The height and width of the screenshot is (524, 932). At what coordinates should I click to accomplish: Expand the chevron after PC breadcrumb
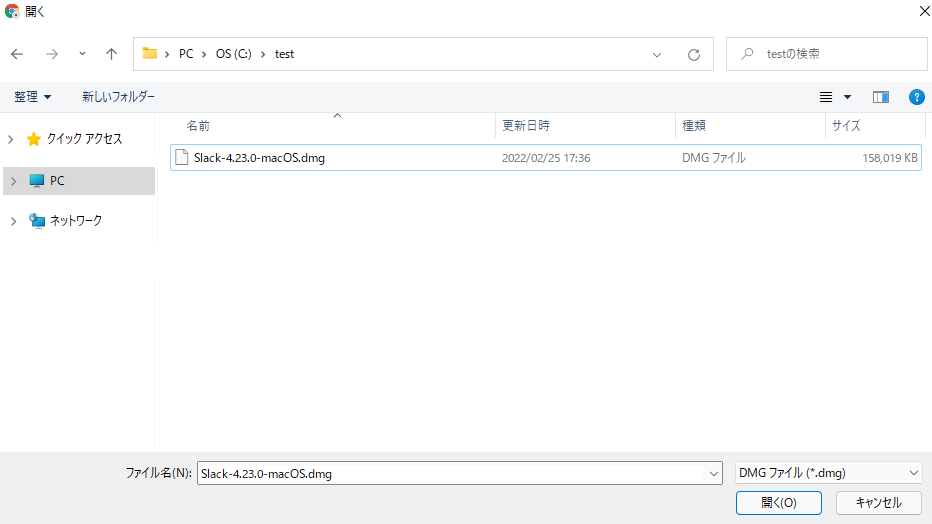(204, 54)
